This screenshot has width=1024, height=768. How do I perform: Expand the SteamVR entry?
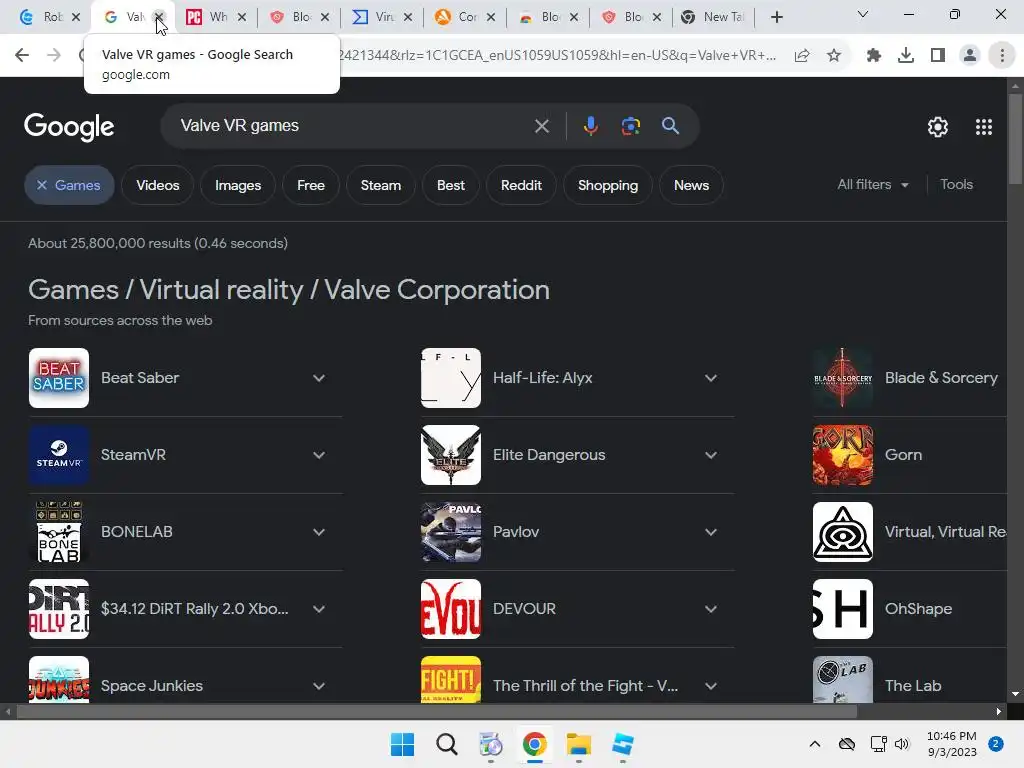319,455
